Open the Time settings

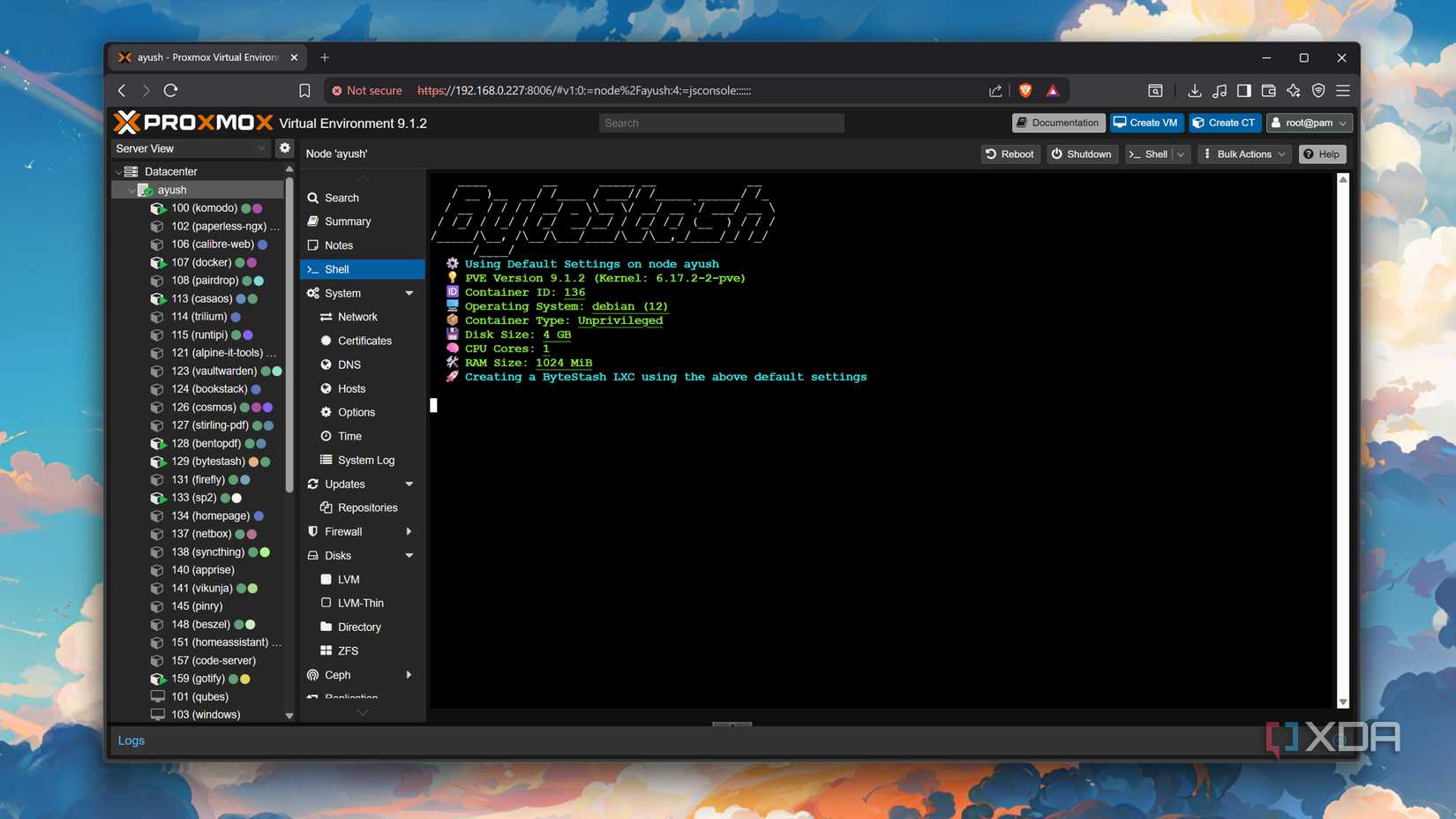[349, 435]
